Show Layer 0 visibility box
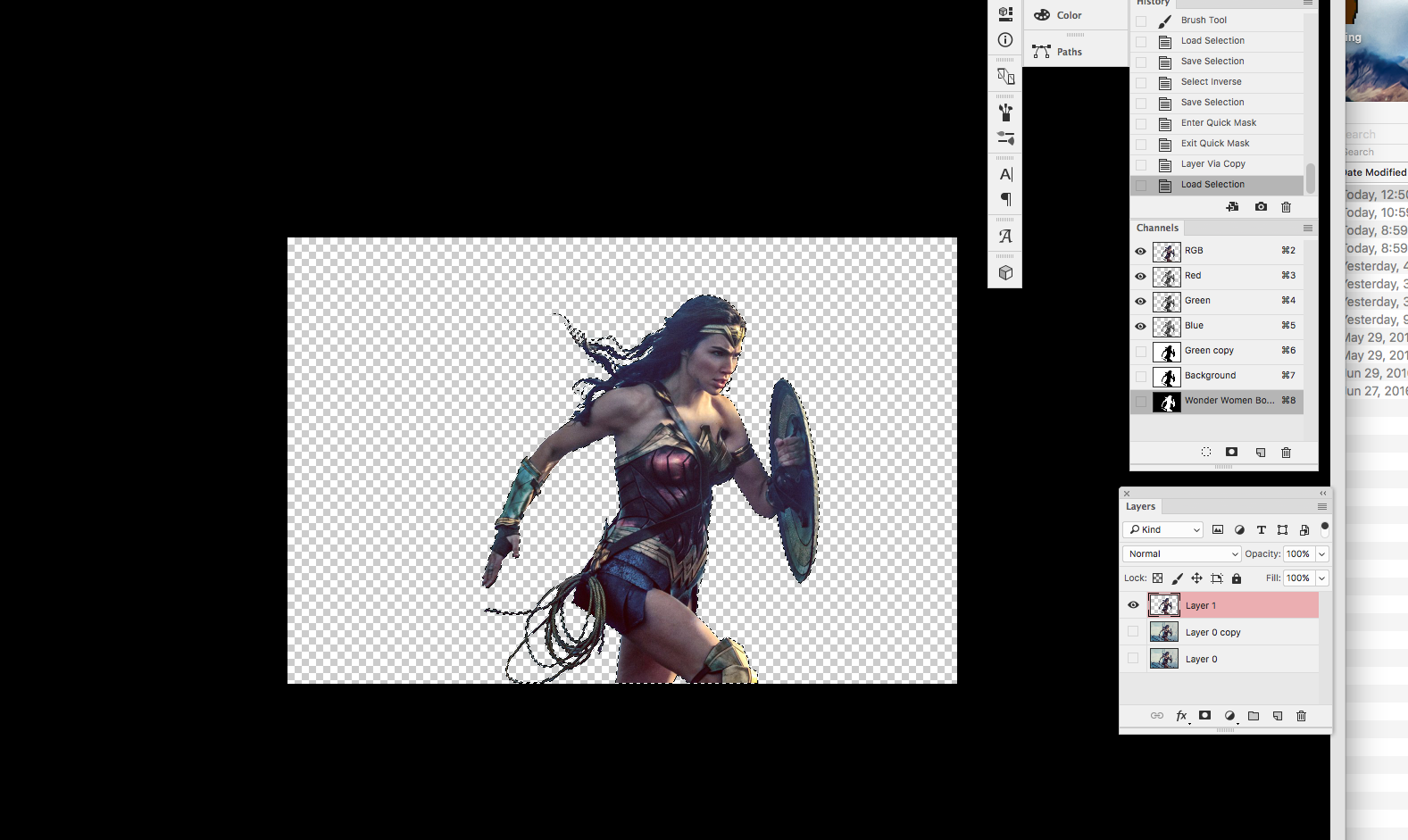Image resolution: width=1408 pixels, height=840 pixels. (x=1133, y=659)
